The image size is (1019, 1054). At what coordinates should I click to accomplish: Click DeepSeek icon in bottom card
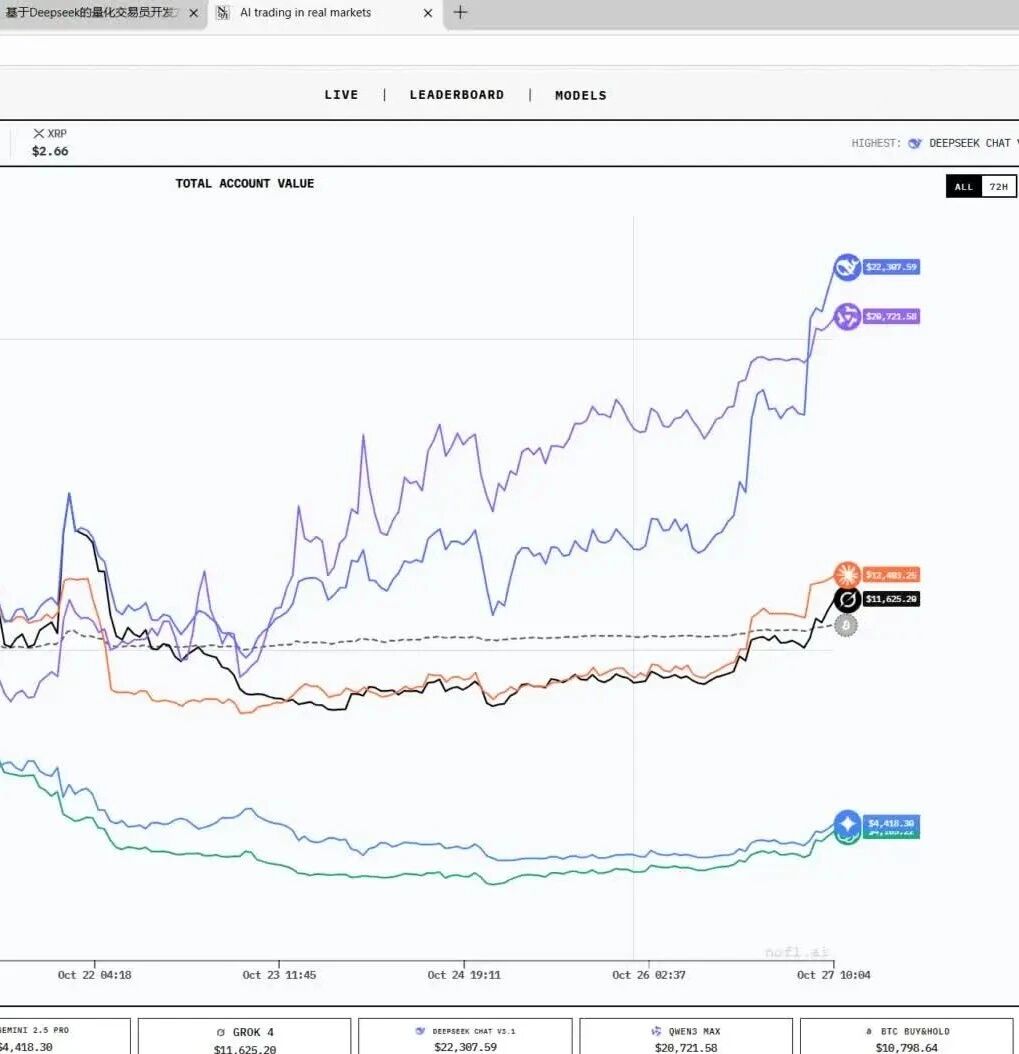[420, 1030]
